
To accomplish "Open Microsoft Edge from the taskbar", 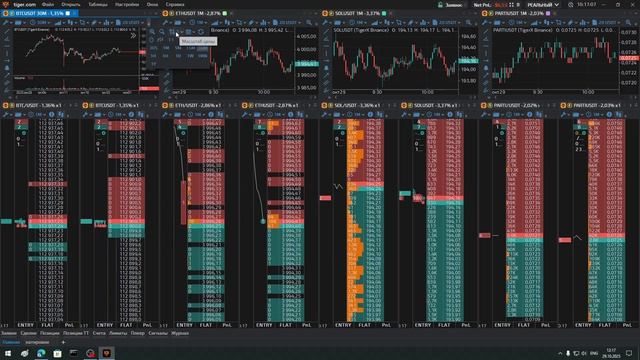I will [41, 353].
